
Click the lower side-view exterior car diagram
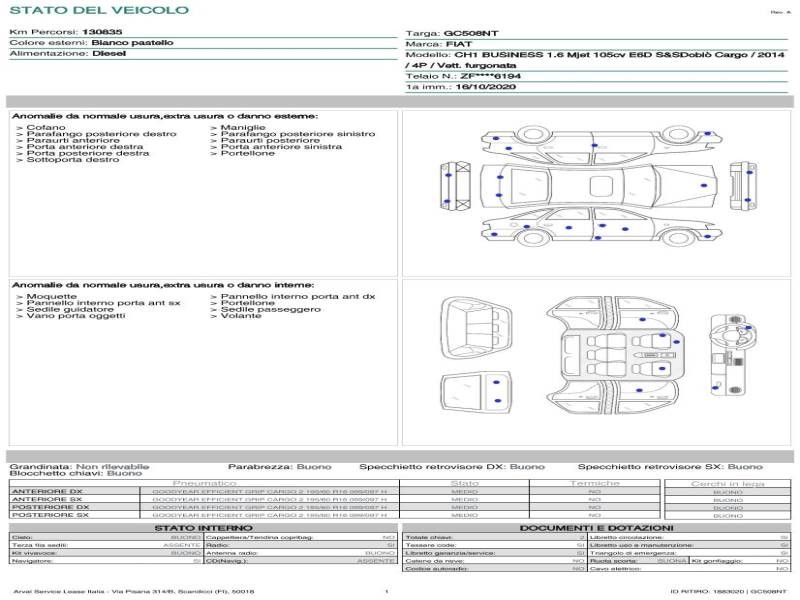(x=602, y=227)
